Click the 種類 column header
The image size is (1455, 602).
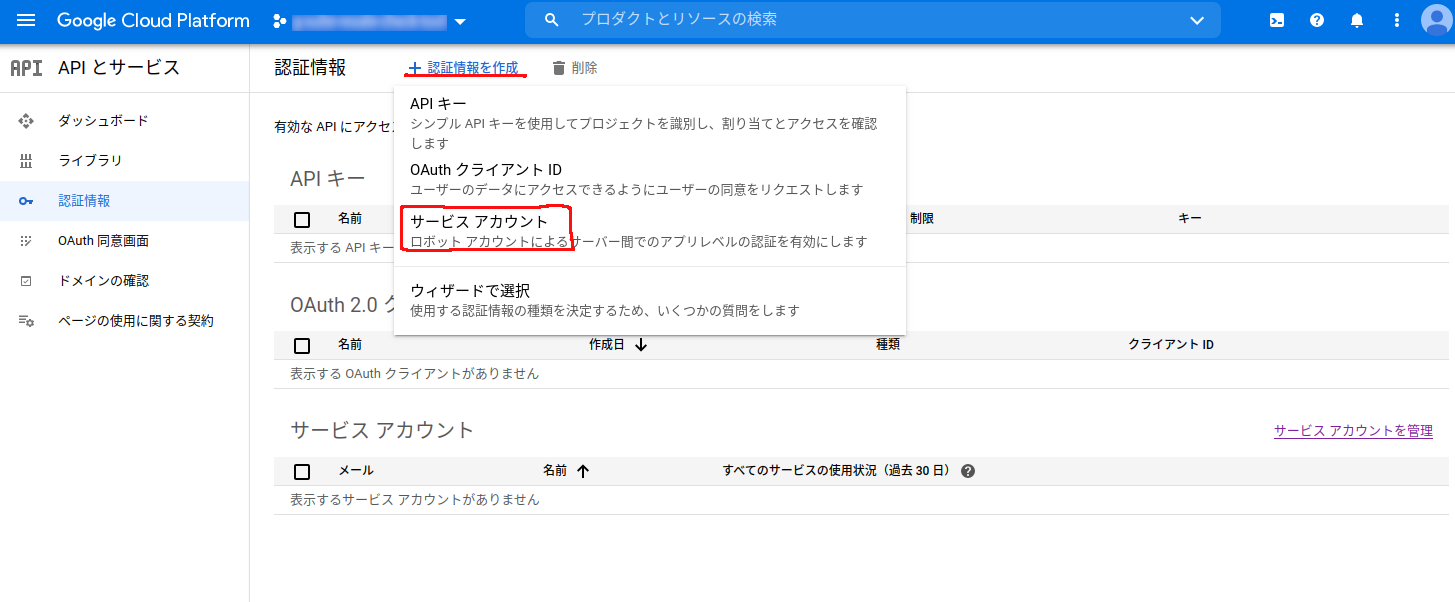pyautogui.click(x=888, y=344)
